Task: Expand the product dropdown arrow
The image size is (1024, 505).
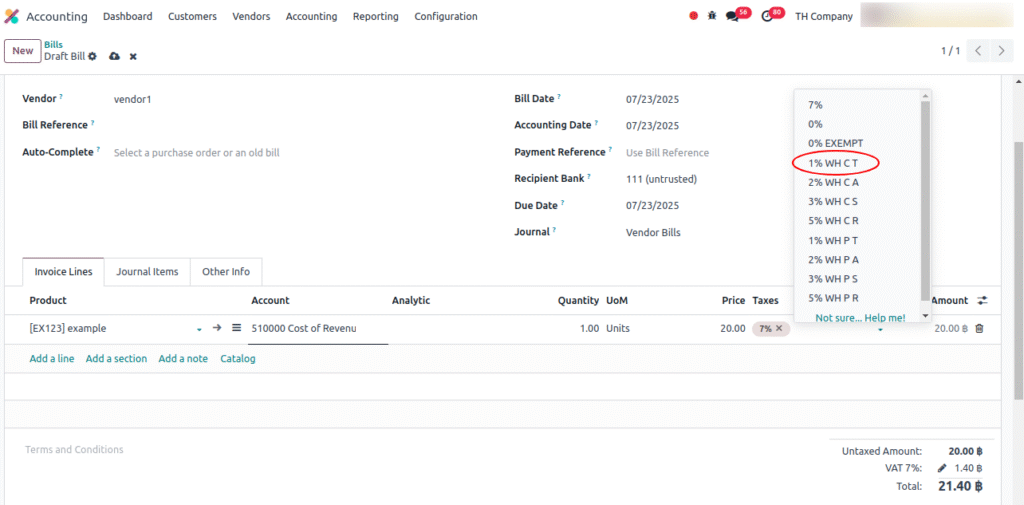Action: (199, 330)
